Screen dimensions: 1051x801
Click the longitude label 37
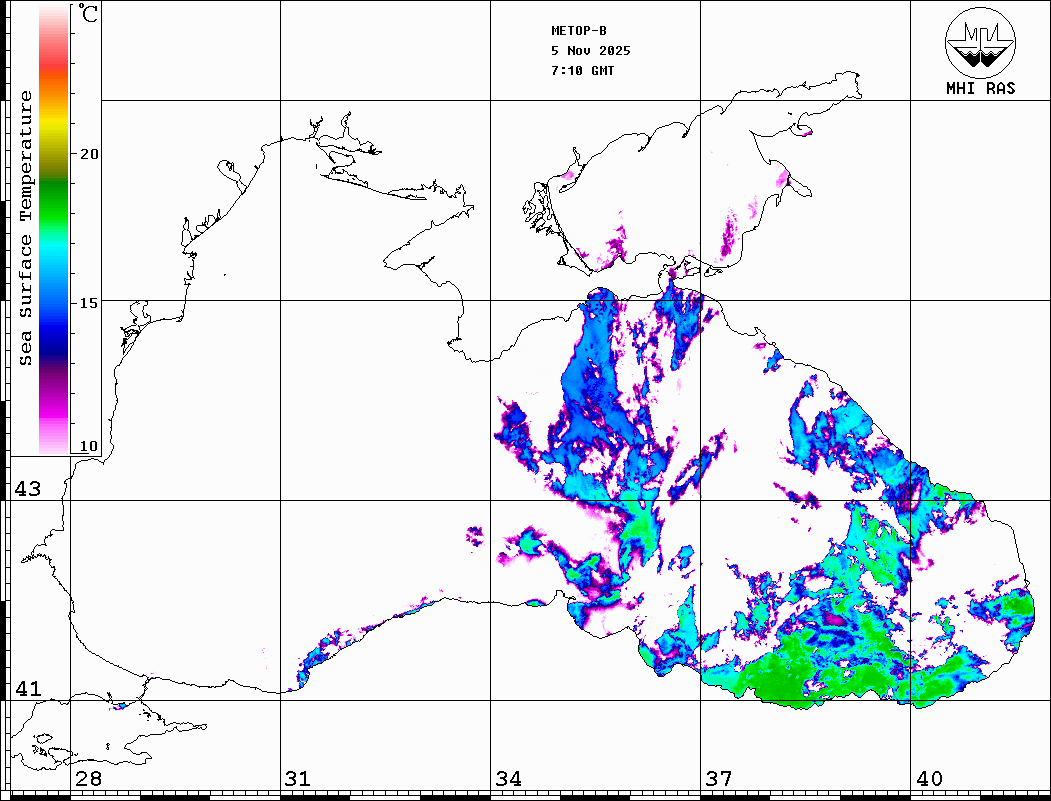tap(718, 779)
